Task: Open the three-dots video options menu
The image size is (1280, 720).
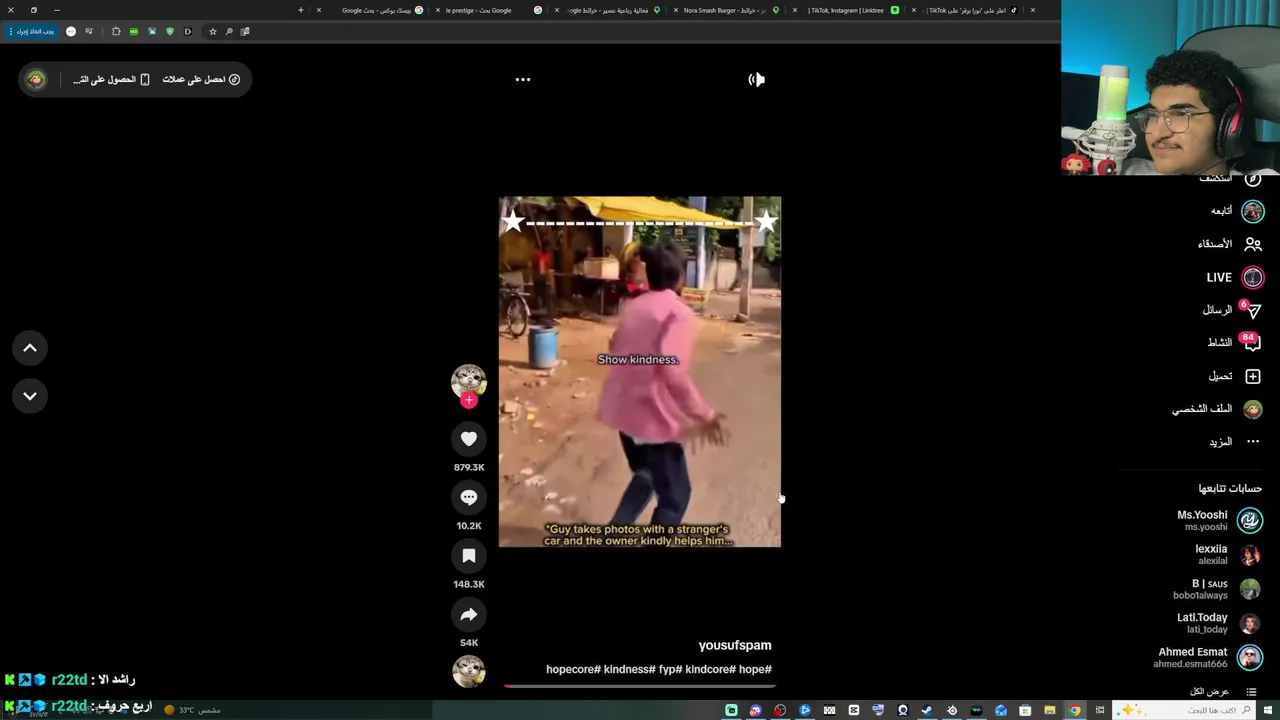Action: coord(522,79)
